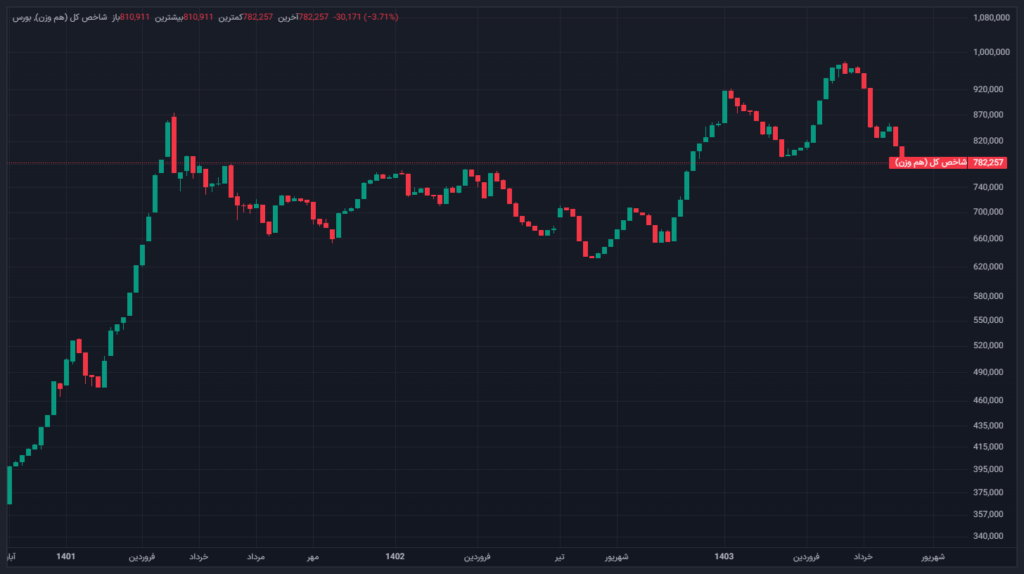
Task: Click the 660,000 price axis label
Action: (988, 239)
